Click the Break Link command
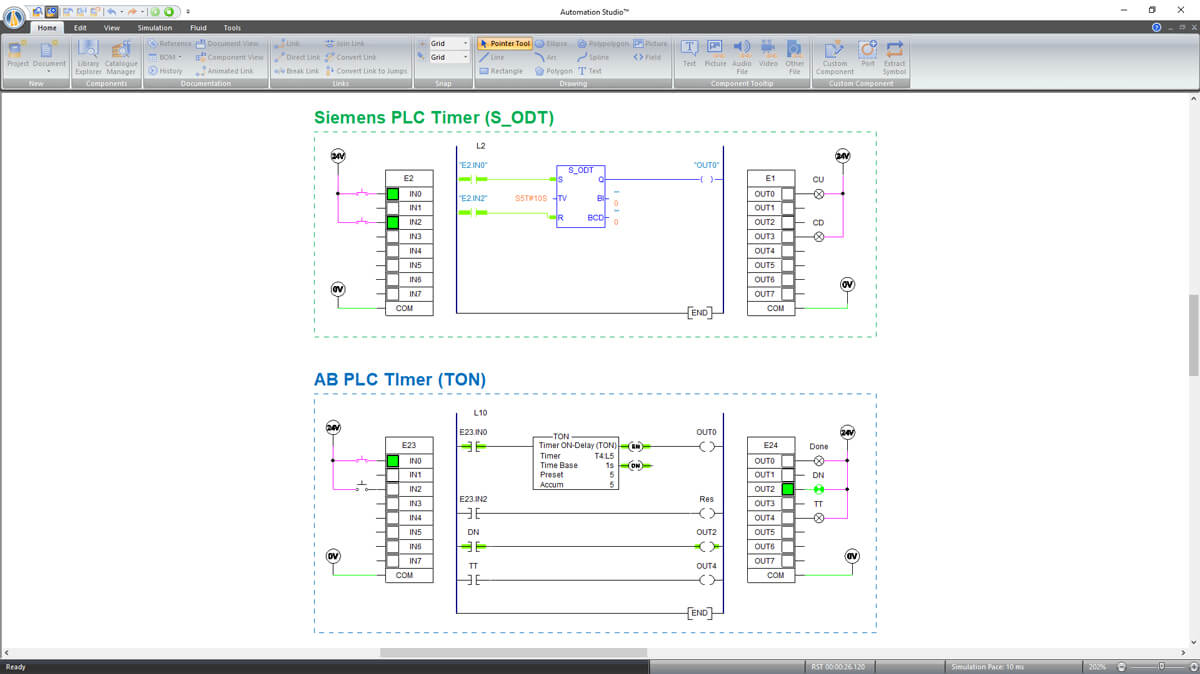The width and height of the screenshot is (1200, 674). point(296,71)
